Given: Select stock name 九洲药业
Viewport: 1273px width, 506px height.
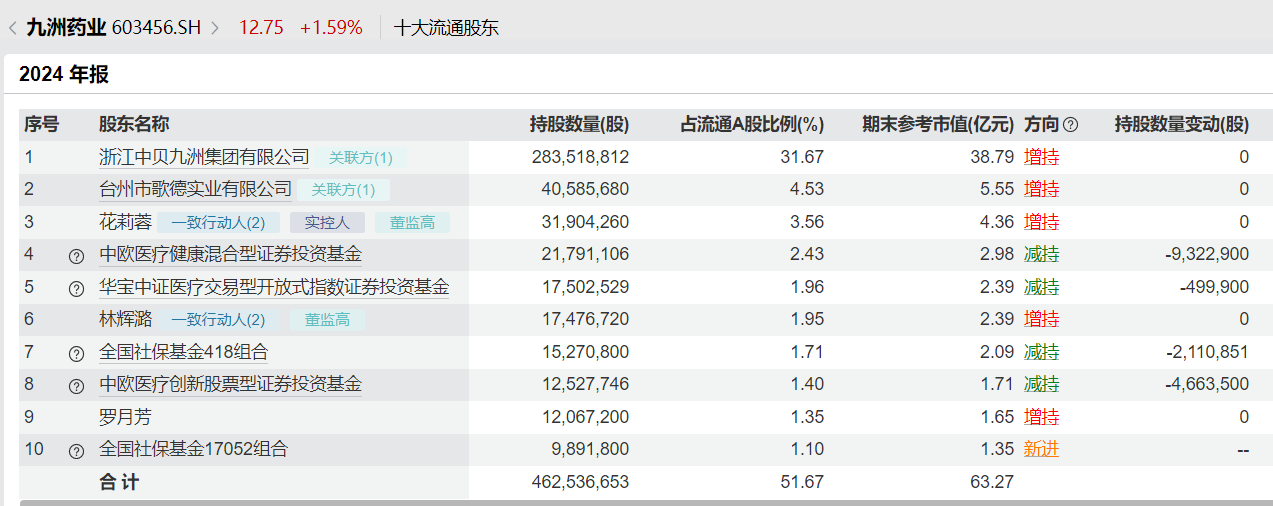Looking at the screenshot, I should [x=65, y=27].
